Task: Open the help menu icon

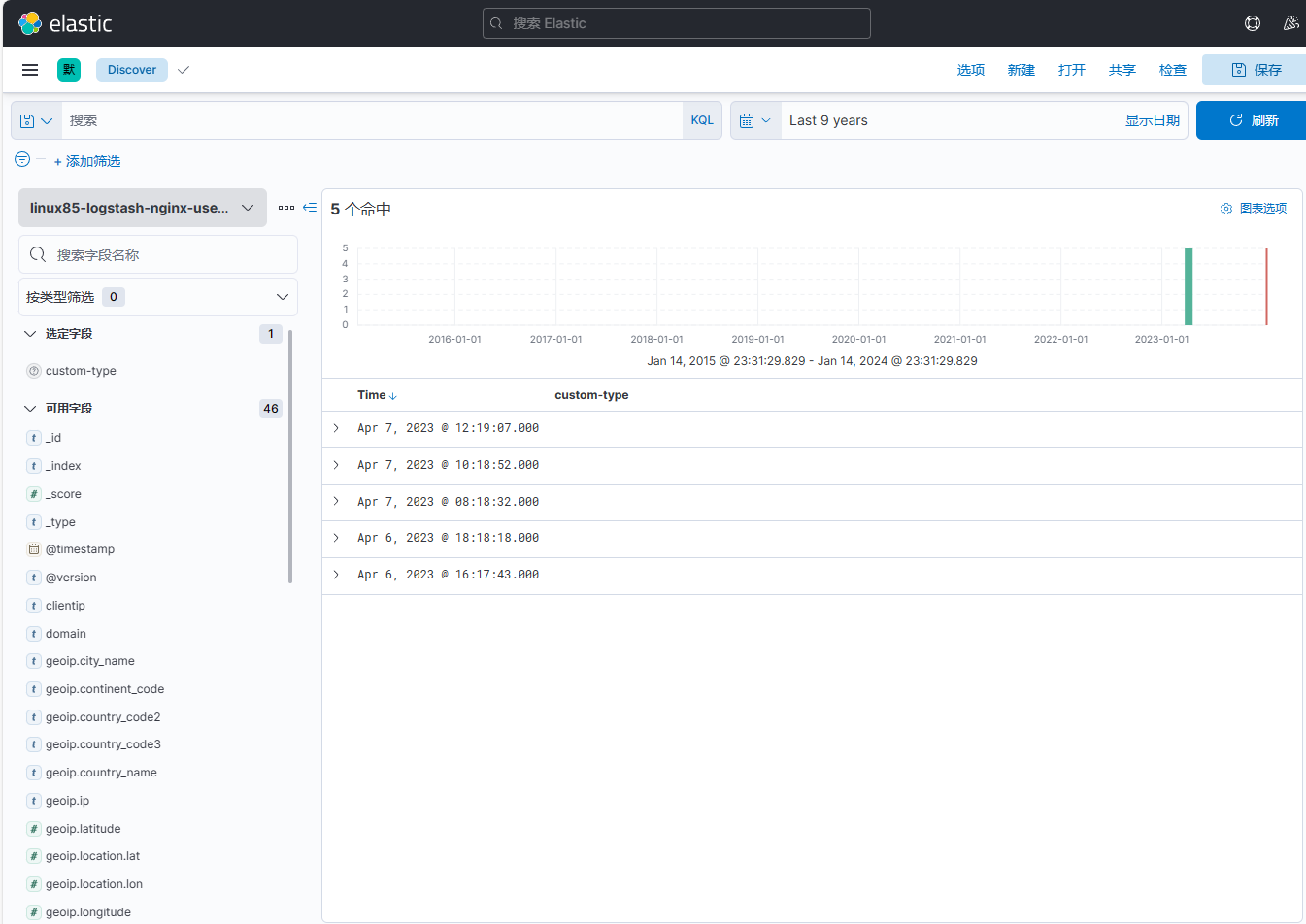Action: pyautogui.click(x=1253, y=23)
